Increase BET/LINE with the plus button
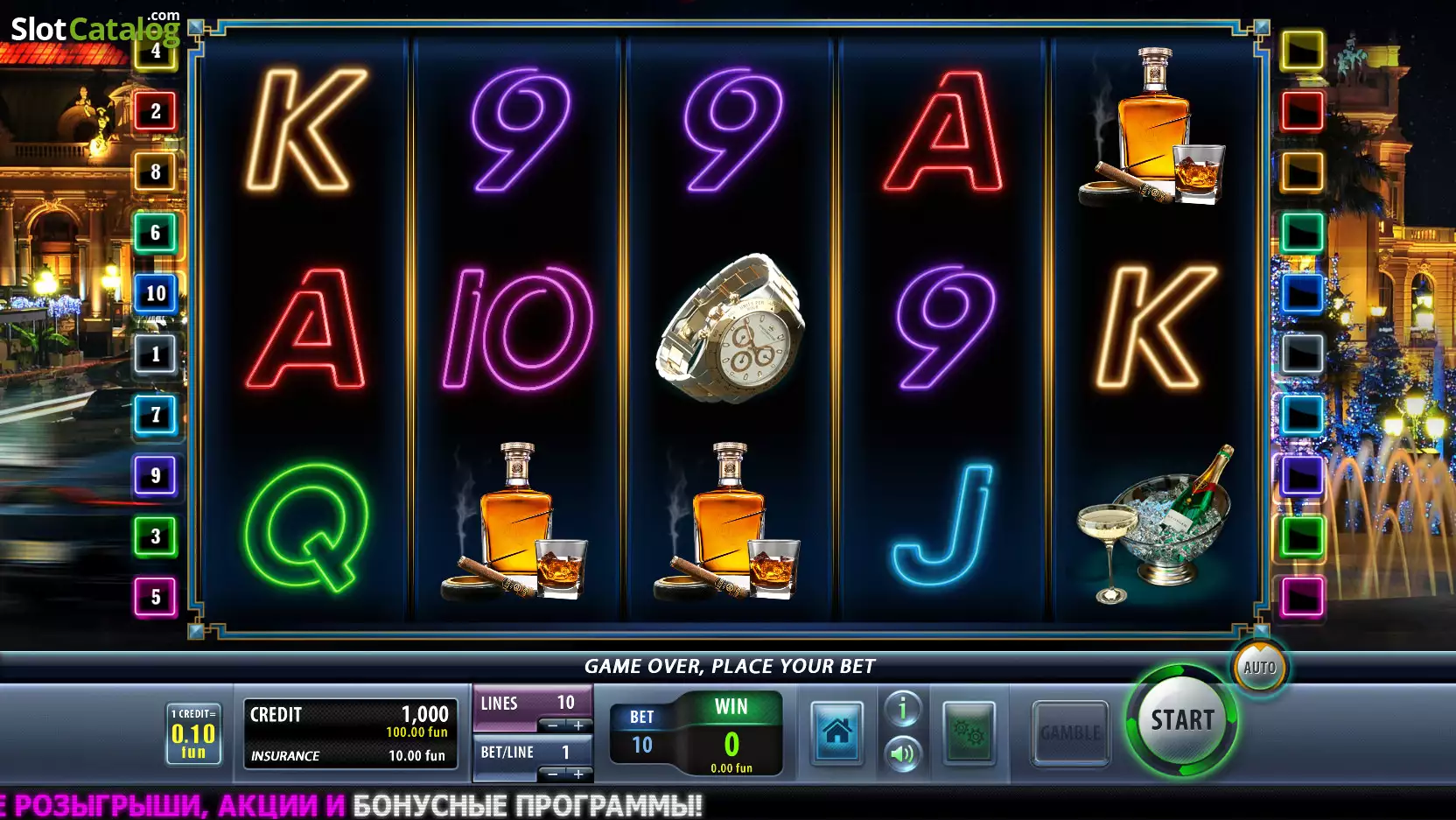The height and width of the screenshot is (820, 1456). click(x=578, y=774)
